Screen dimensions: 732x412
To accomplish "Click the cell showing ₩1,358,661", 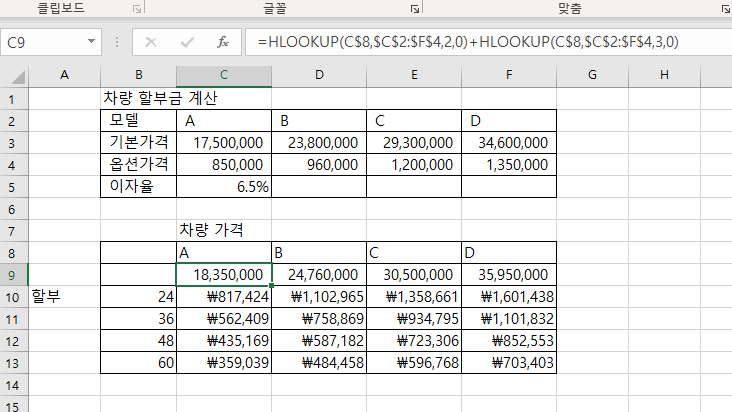I will [414, 297].
